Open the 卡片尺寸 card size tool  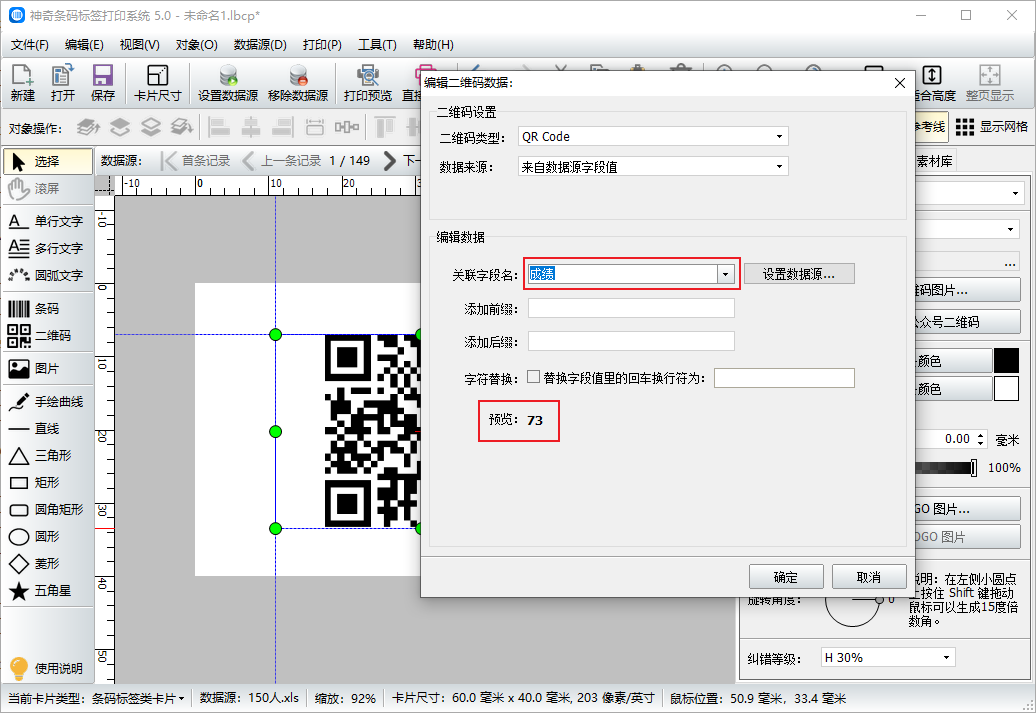(157, 83)
